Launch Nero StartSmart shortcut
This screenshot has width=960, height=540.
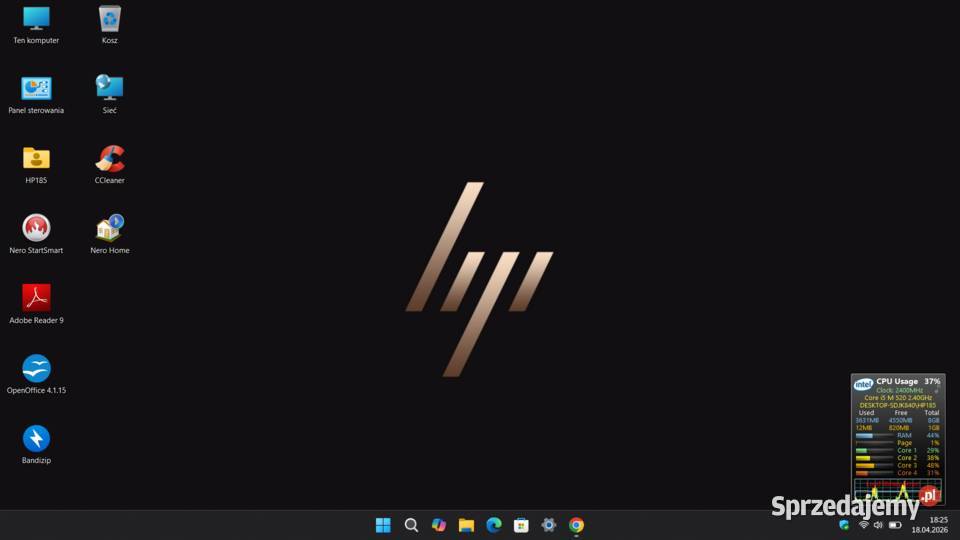pos(36,235)
